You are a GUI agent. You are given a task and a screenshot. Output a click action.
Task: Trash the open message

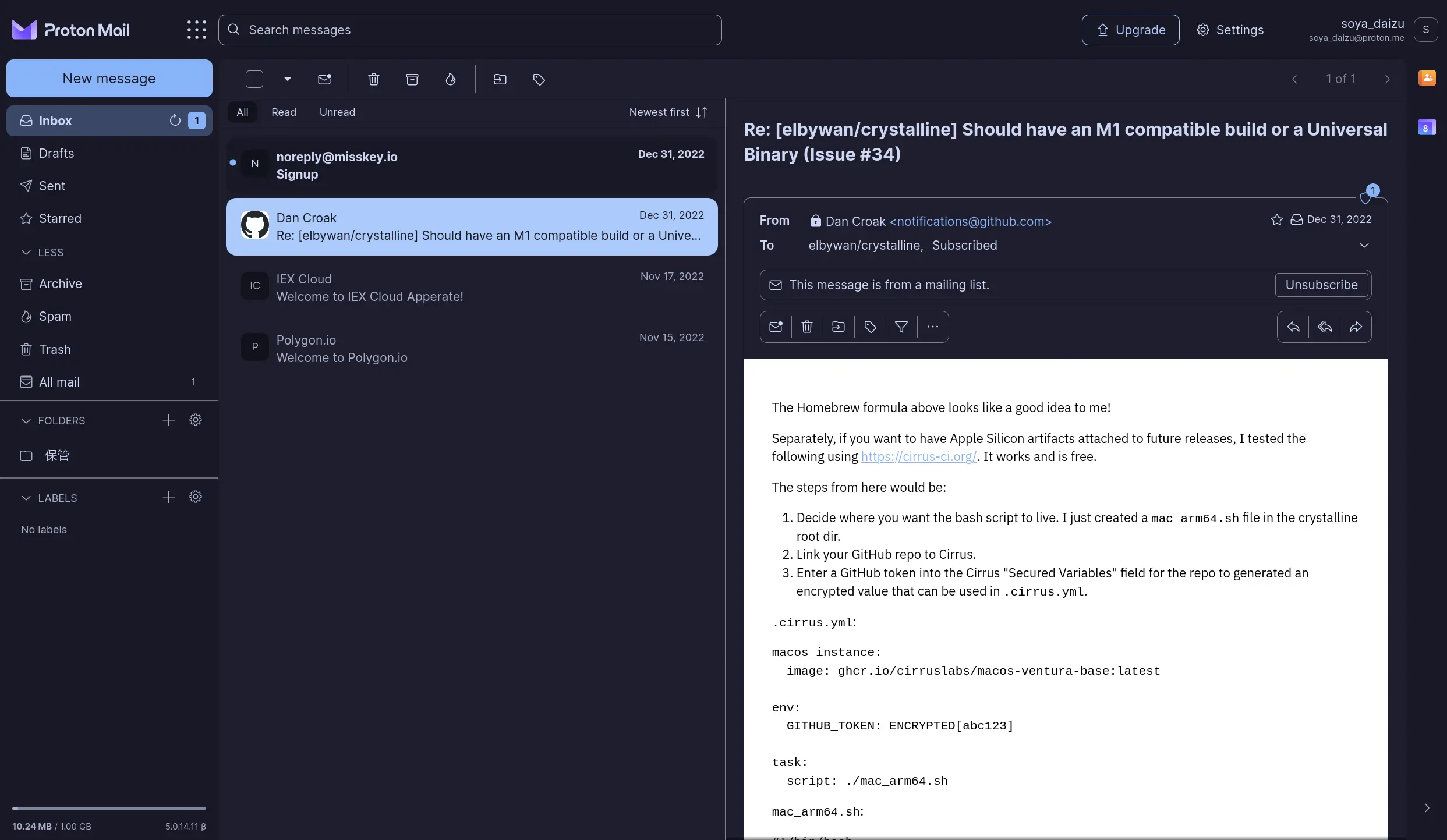[x=807, y=327]
